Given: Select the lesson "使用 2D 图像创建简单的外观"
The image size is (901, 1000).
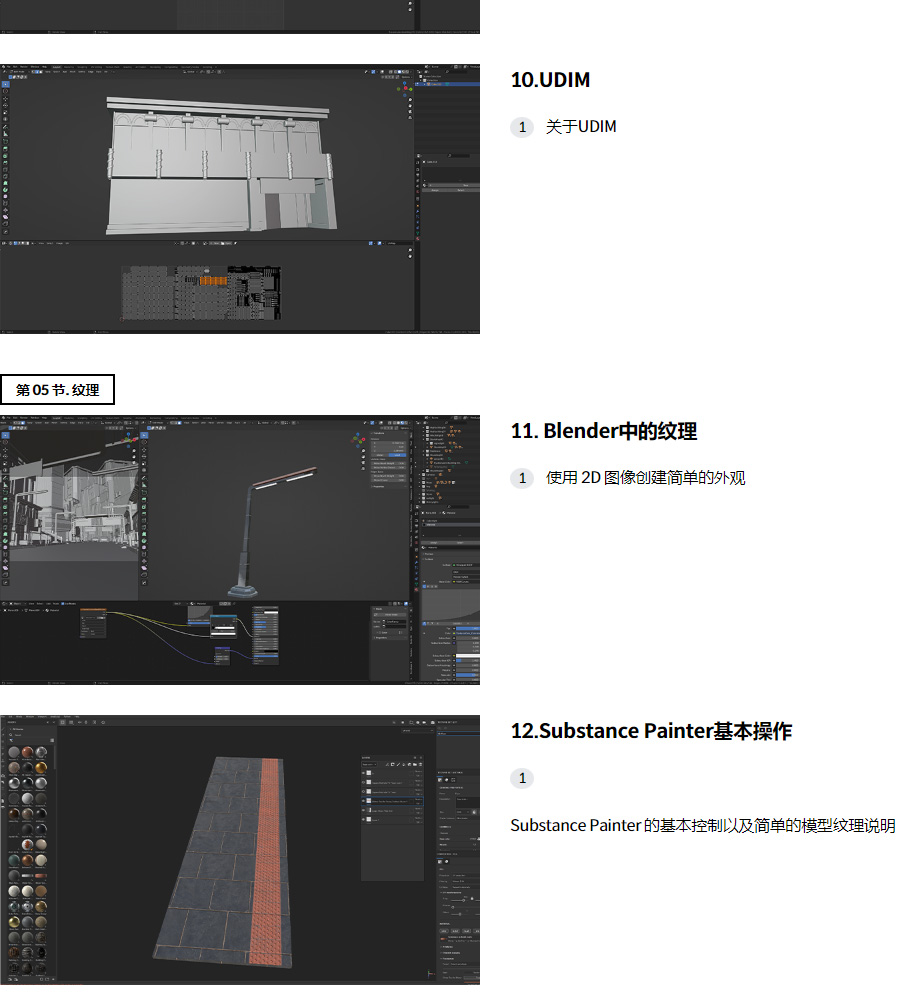Looking at the screenshot, I should tap(645, 478).
